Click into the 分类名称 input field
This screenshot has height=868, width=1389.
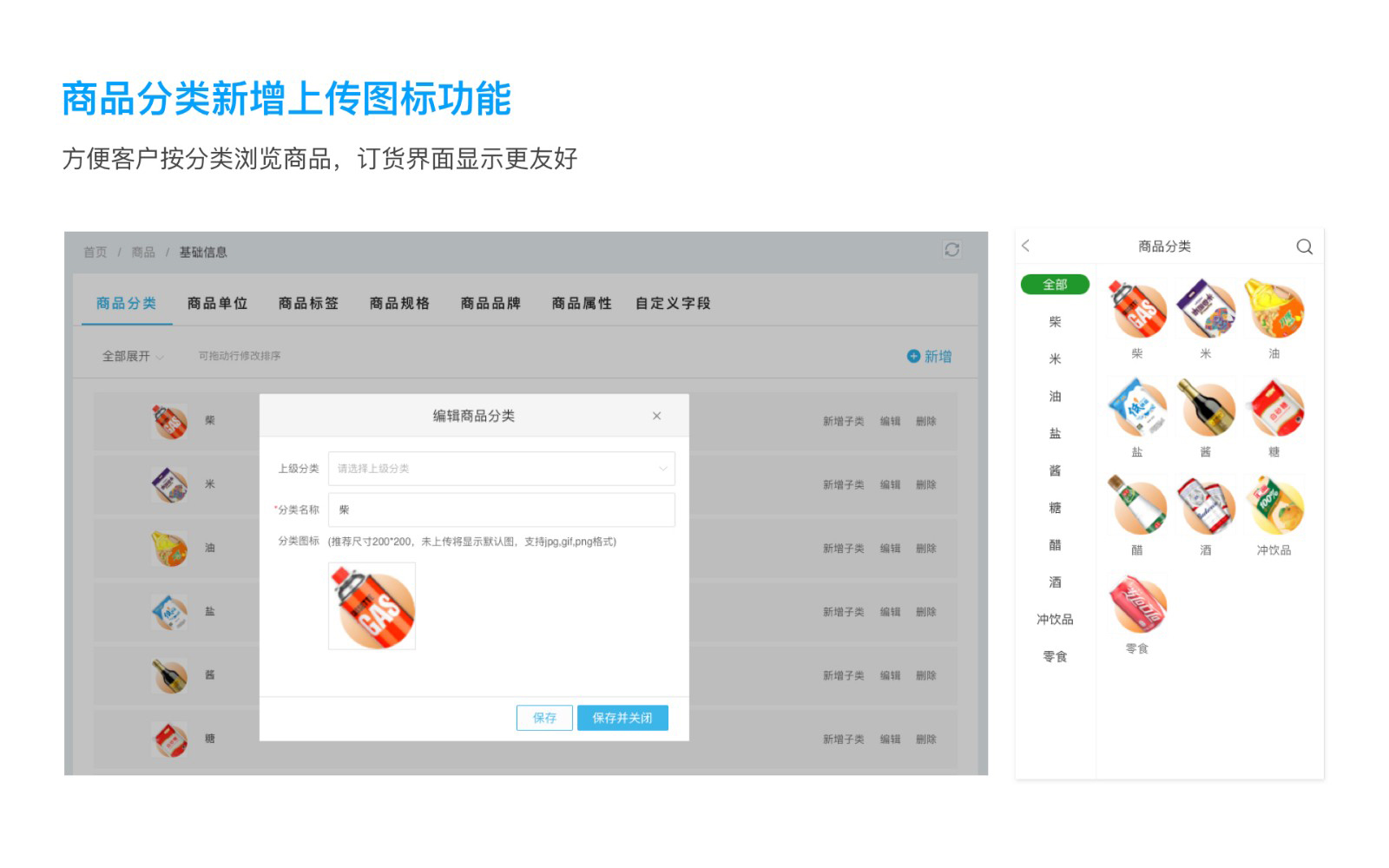pos(501,510)
